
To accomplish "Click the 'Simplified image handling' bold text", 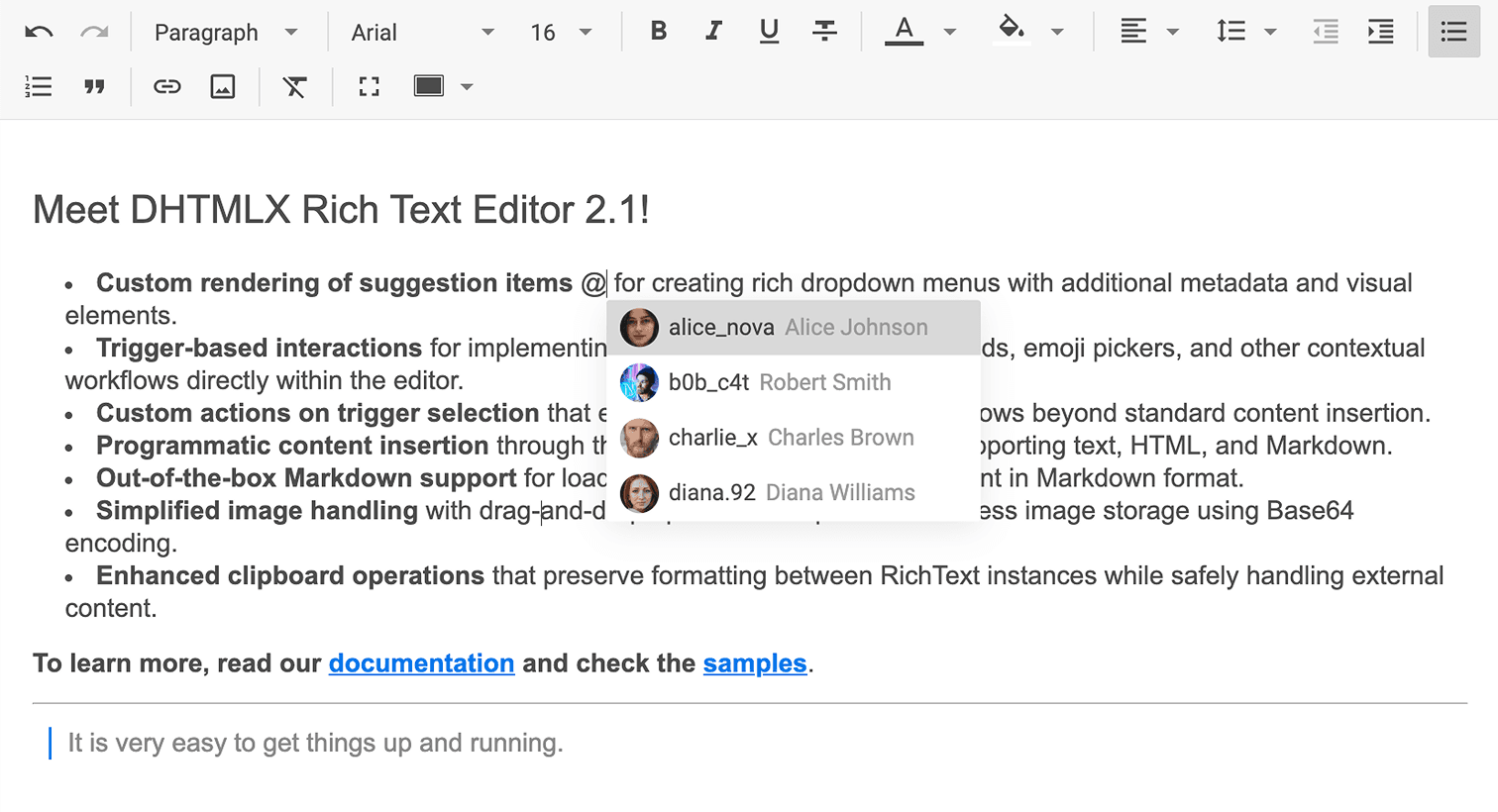I will (x=257, y=511).
